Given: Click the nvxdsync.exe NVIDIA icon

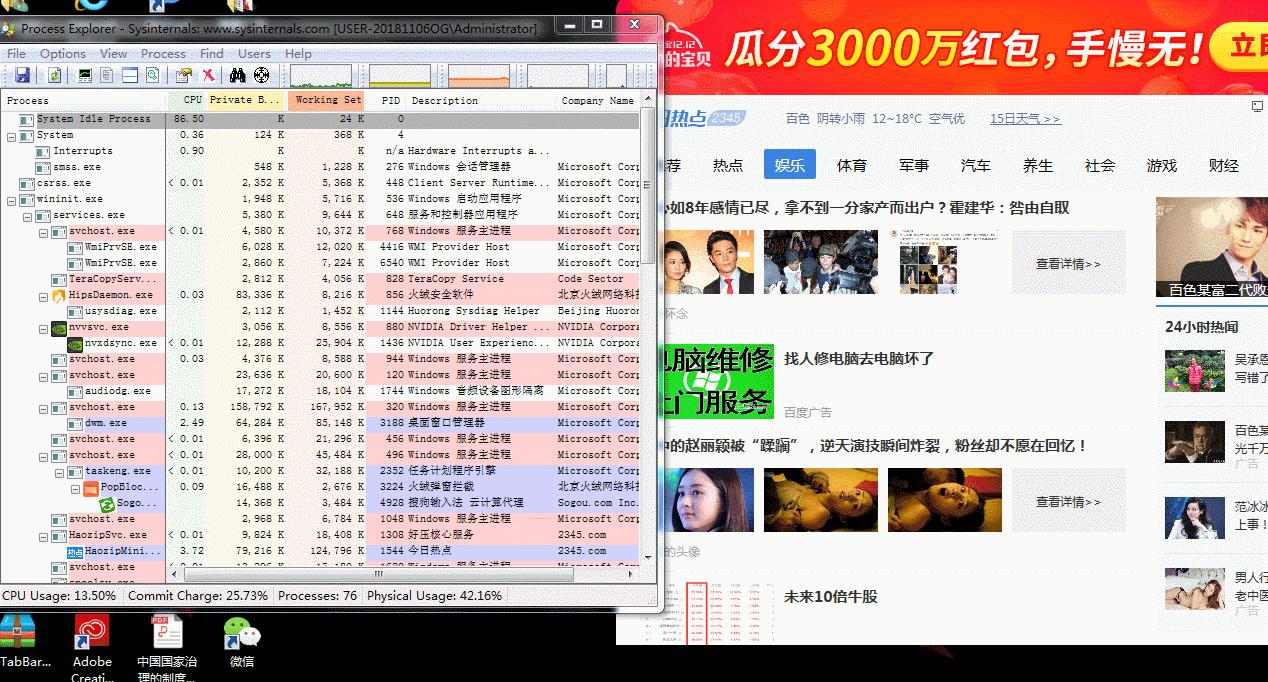Looking at the screenshot, I should tap(75, 343).
